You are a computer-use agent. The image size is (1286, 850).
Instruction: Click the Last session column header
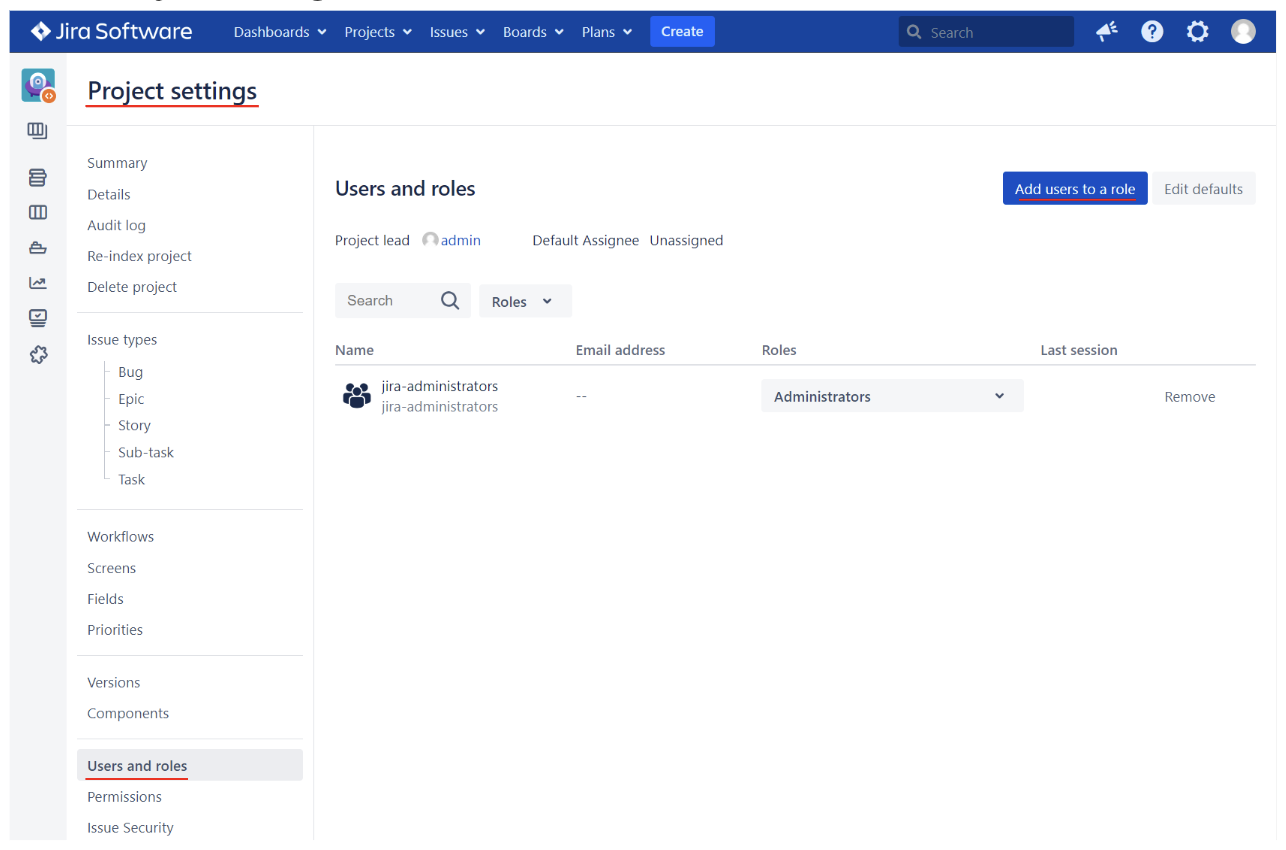pyautogui.click(x=1079, y=350)
